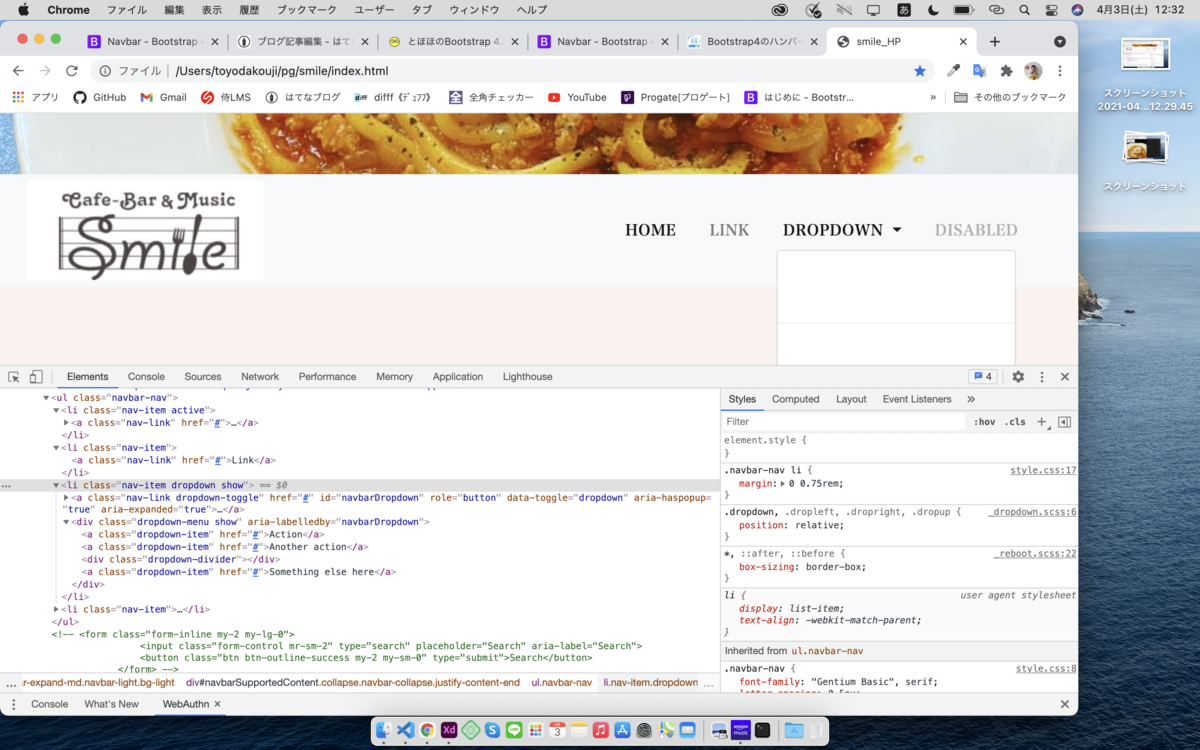Open the style.css:17 source link

pyautogui.click(x=1043, y=470)
